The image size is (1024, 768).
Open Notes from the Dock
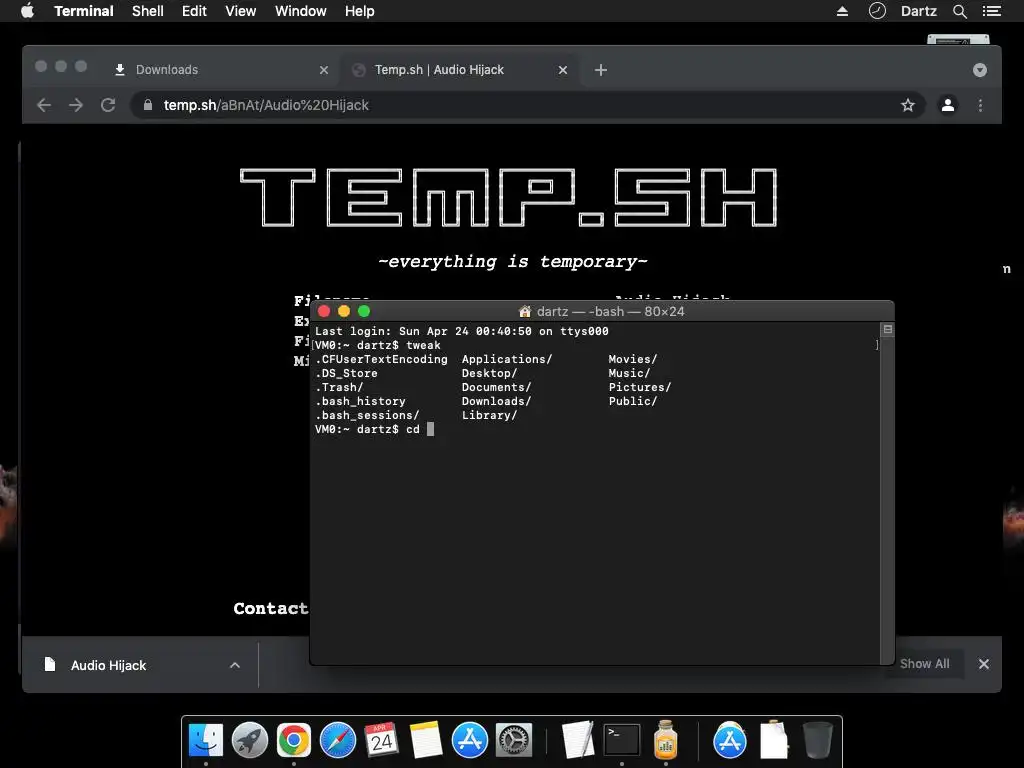(425, 741)
